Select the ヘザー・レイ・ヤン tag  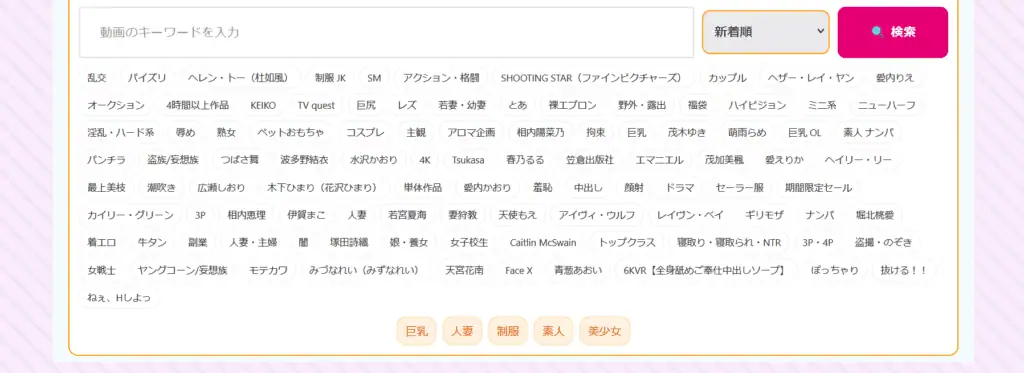coord(811,78)
